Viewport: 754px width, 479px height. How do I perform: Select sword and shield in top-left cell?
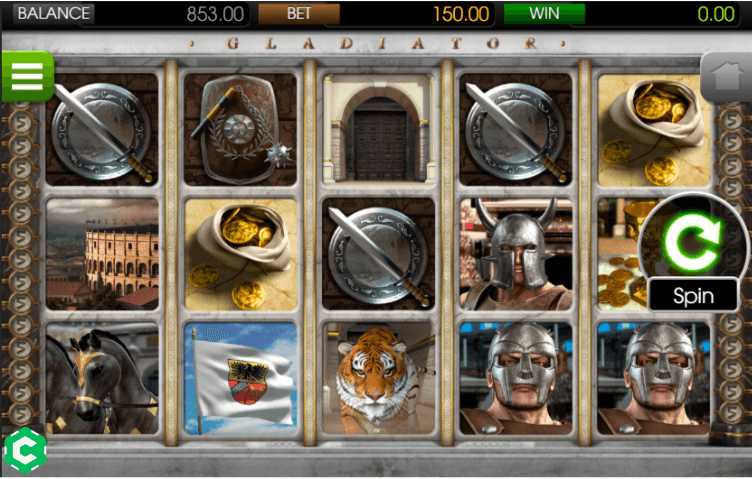click(x=102, y=130)
